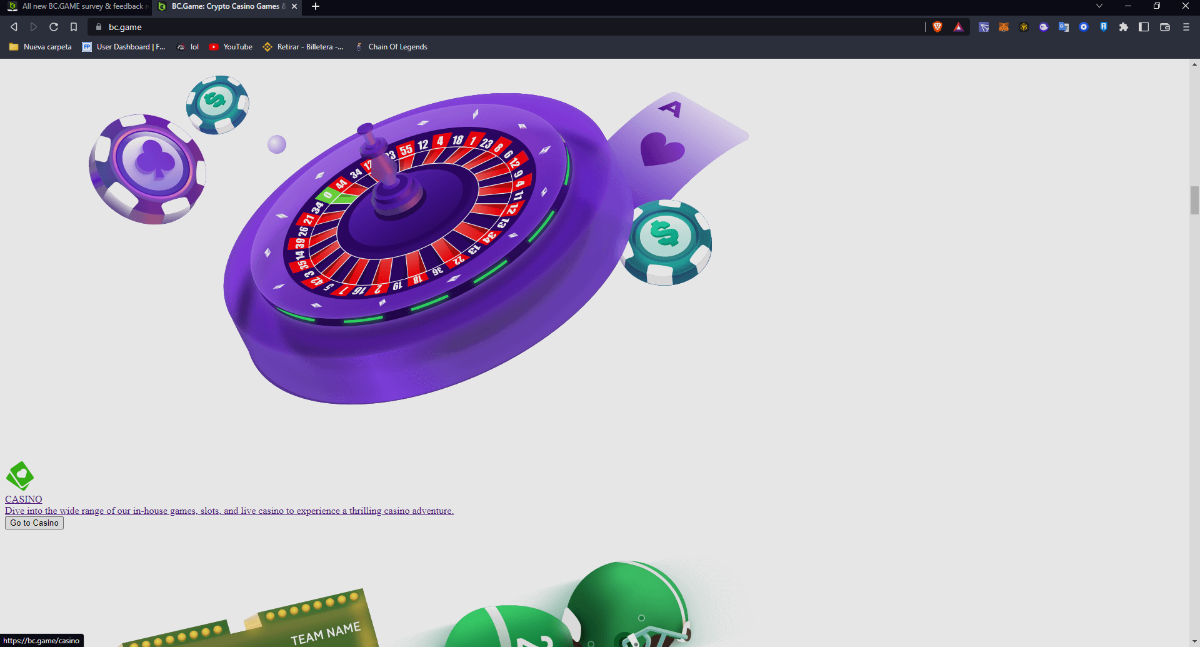Open the Brave Rewards triangle icon
1200x647 pixels.
coord(957,27)
